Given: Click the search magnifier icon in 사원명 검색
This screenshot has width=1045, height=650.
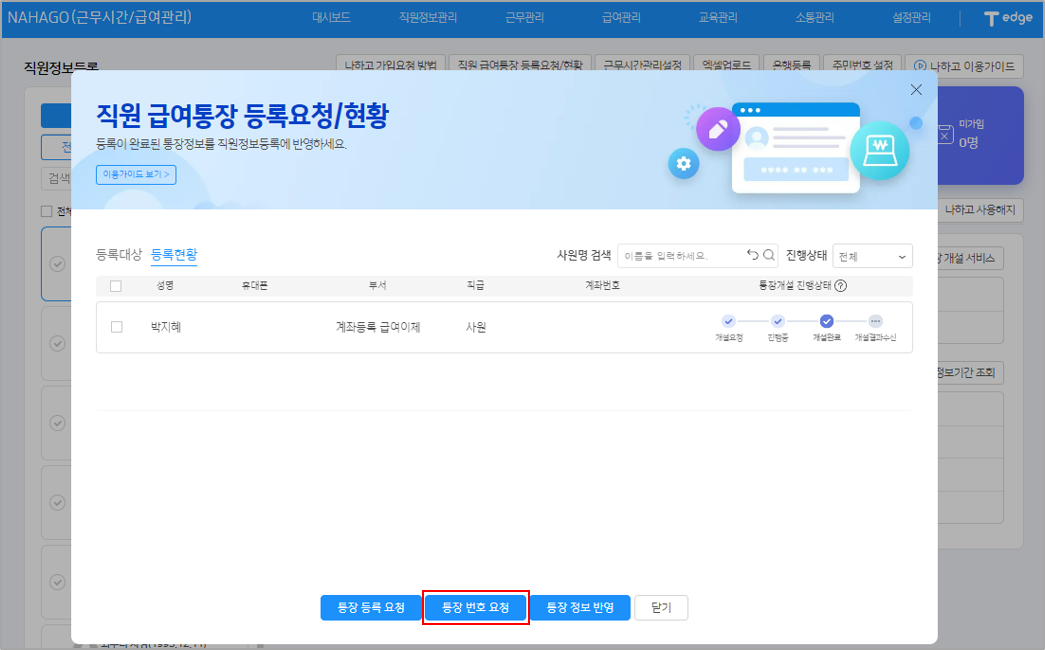Looking at the screenshot, I should click(x=769, y=256).
